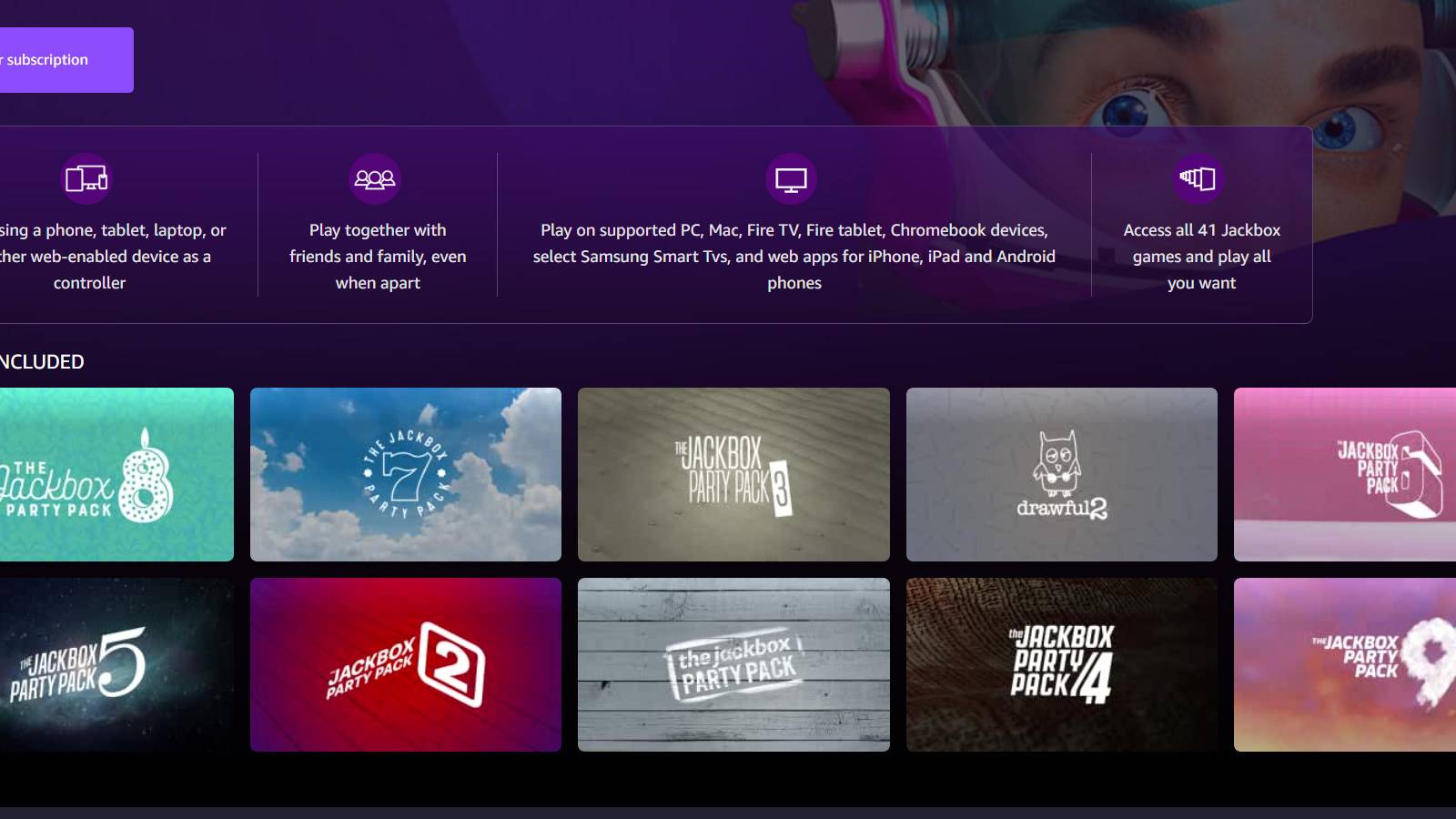The height and width of the screenshot is (819, 1456).
Task: Select the Jackbox Party Pack 4 thumbnail
Action: pyautogui.click(x=1061, y=664)
